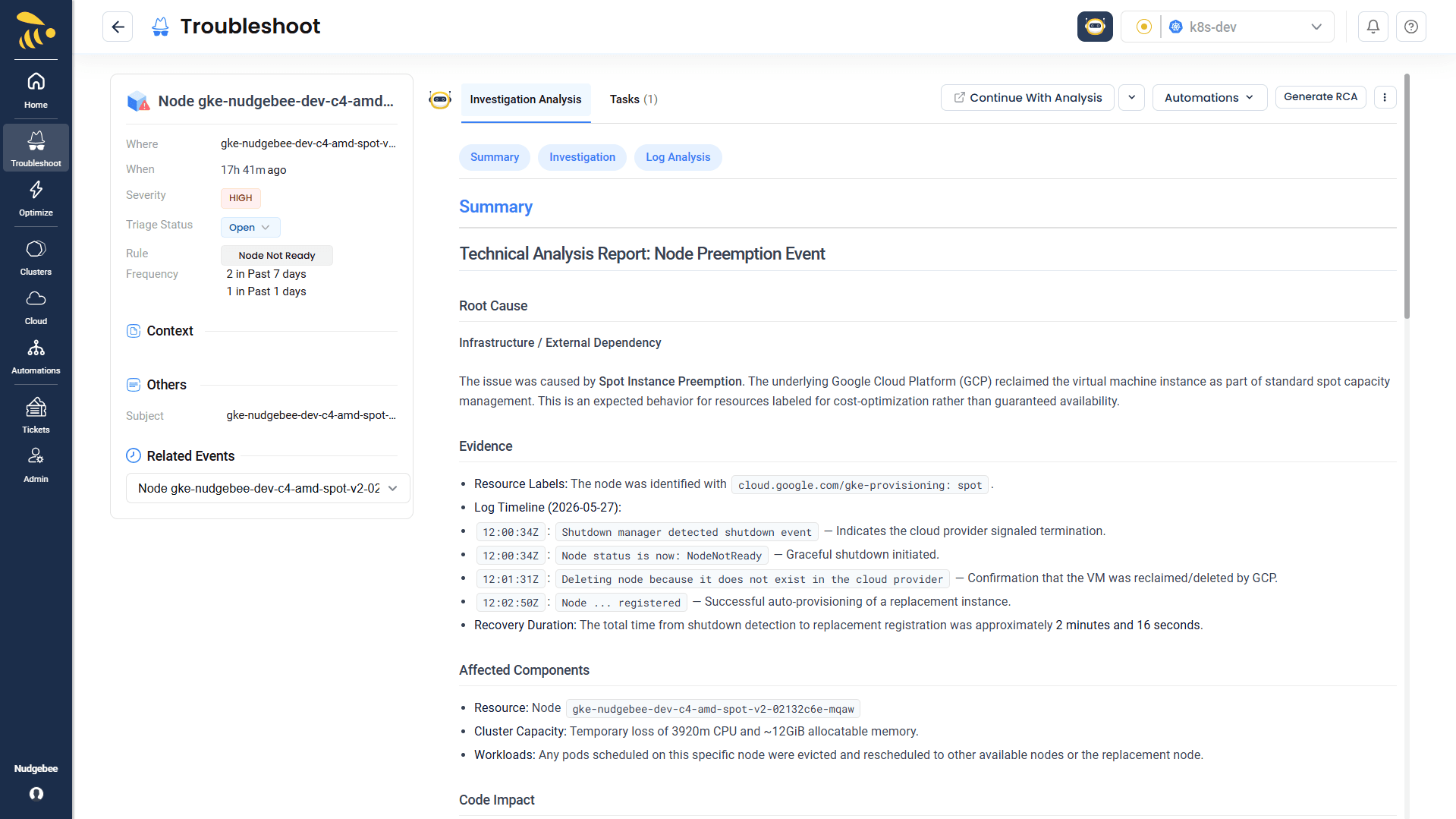Jump to the Investigation section pill
1456x819 pixels.
pos(582,157)
